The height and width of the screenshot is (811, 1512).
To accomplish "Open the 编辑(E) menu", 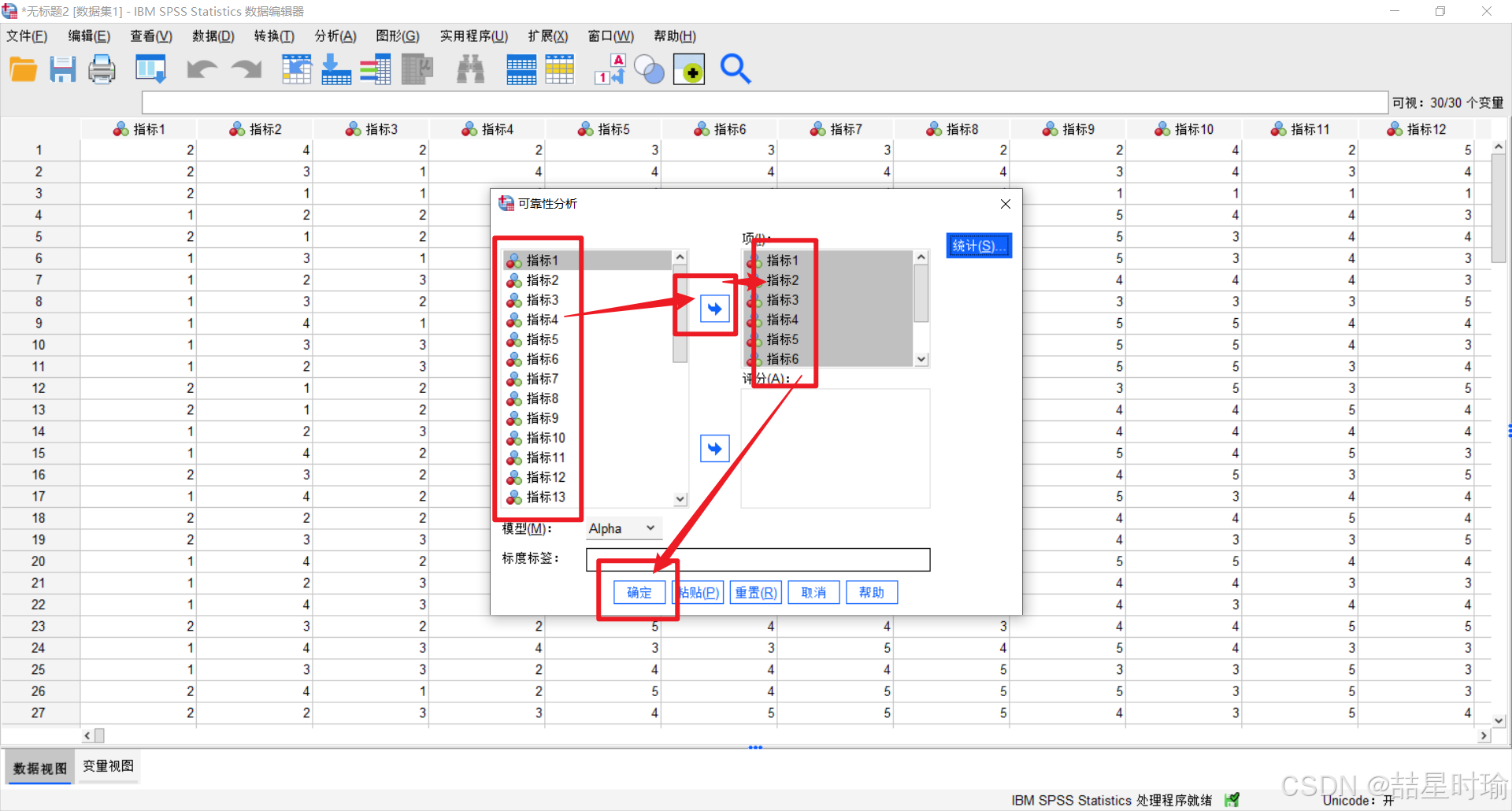I will 89,36.
